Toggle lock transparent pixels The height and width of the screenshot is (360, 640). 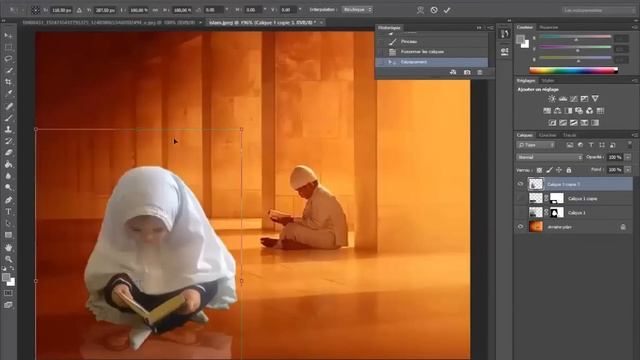539,170
